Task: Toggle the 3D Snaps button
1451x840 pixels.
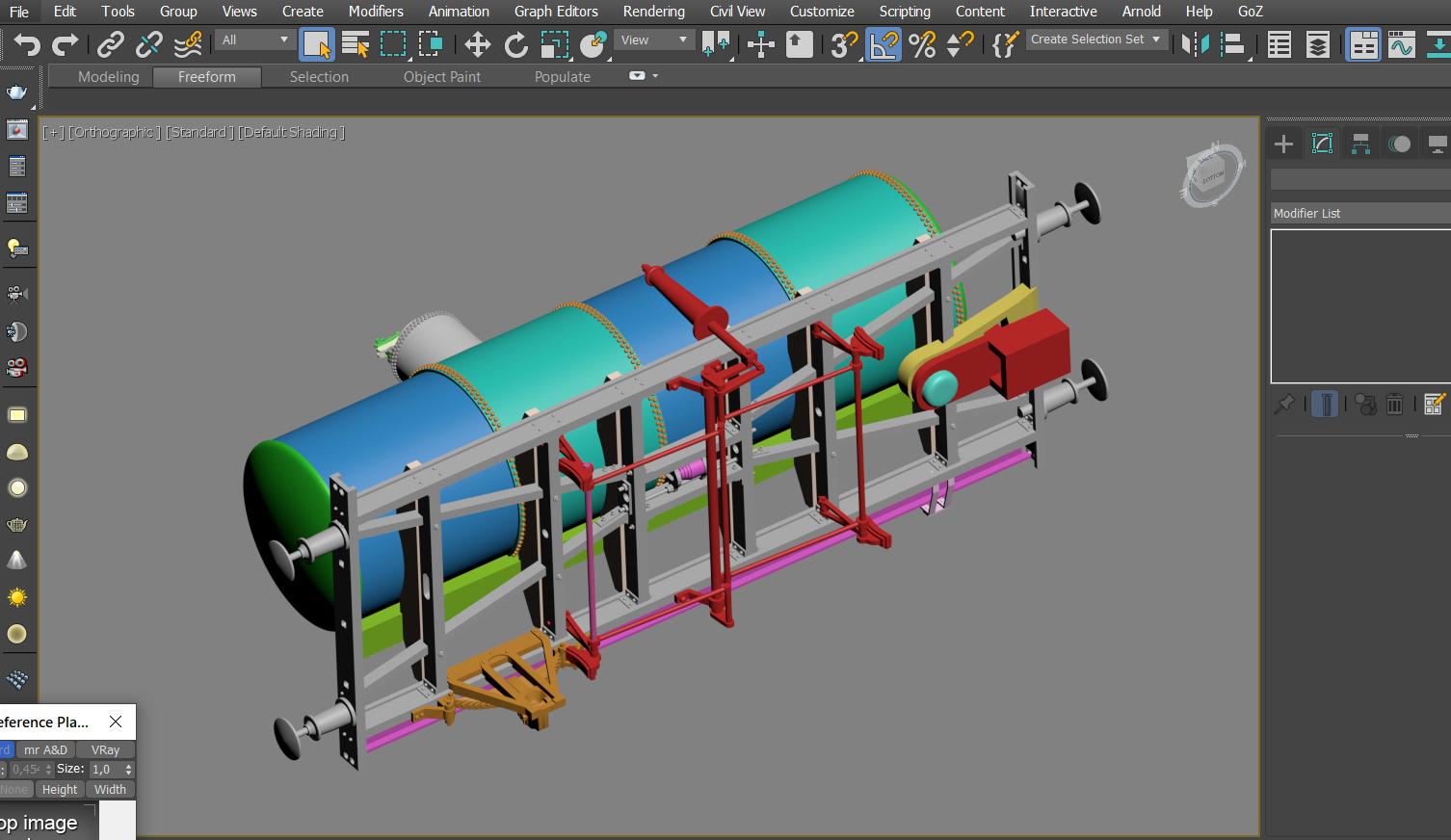Action: coord(844,44)
